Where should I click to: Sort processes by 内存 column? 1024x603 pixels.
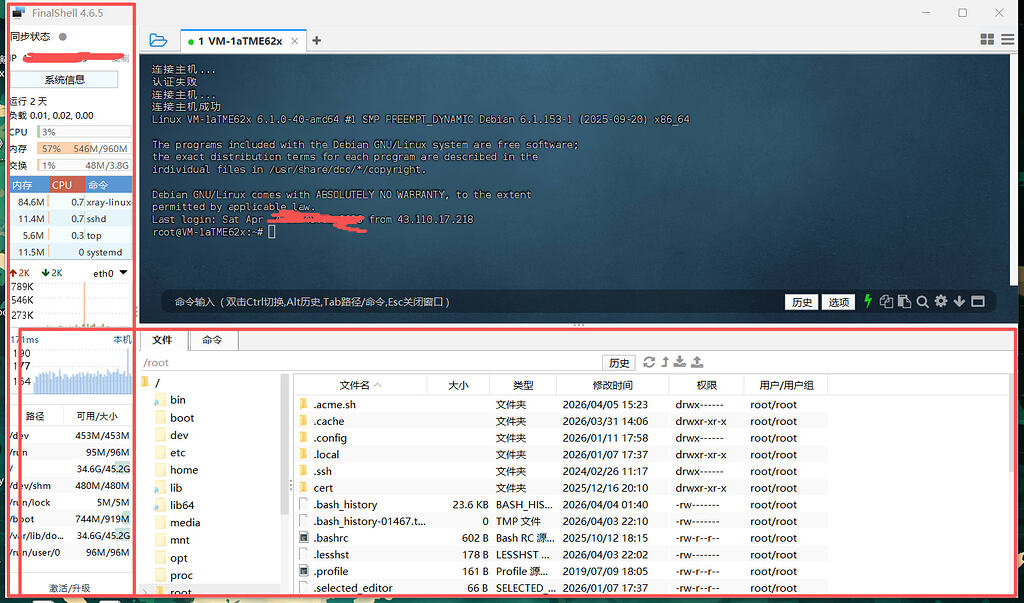[x=29, y=185]
